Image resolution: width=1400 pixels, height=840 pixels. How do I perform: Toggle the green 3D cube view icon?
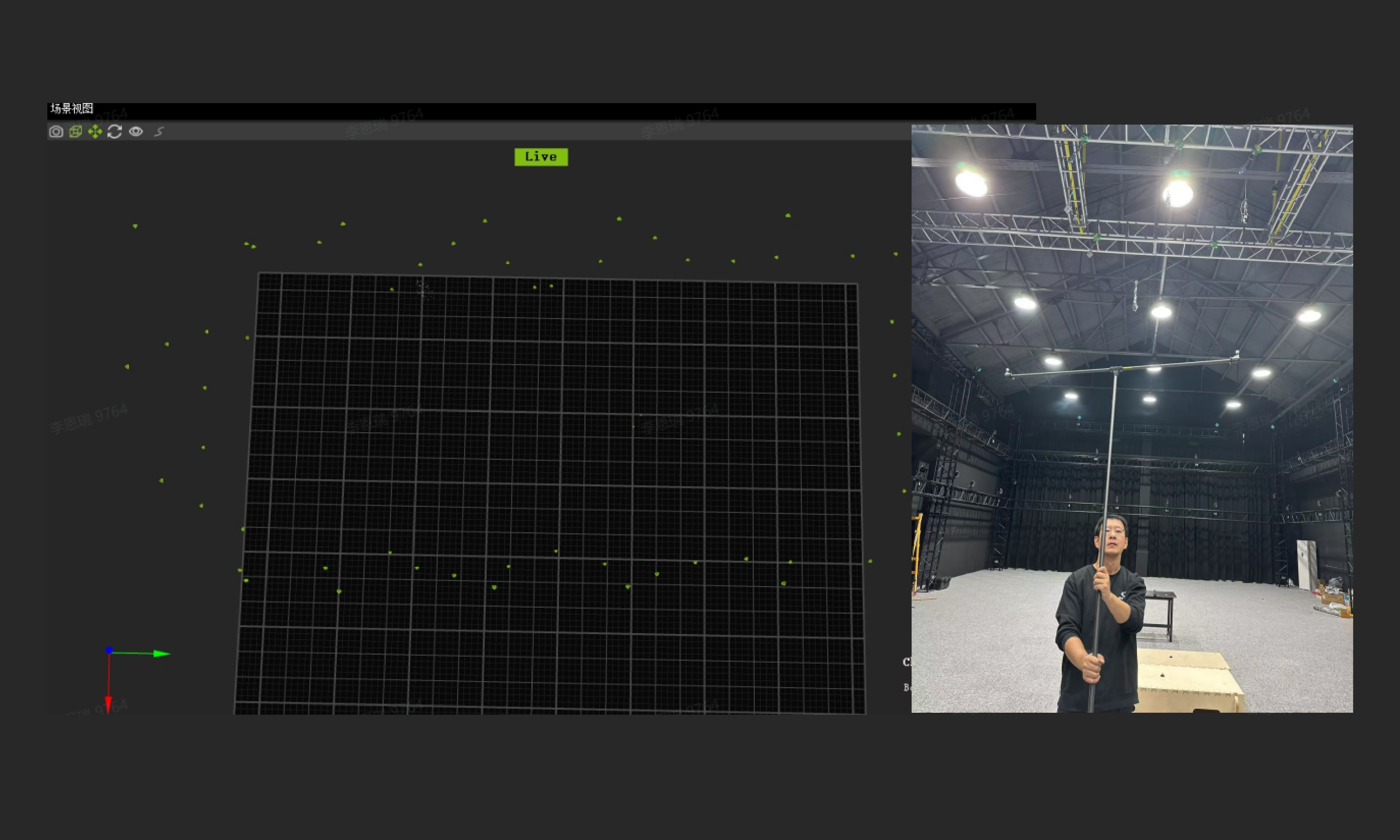coord(75,132)
